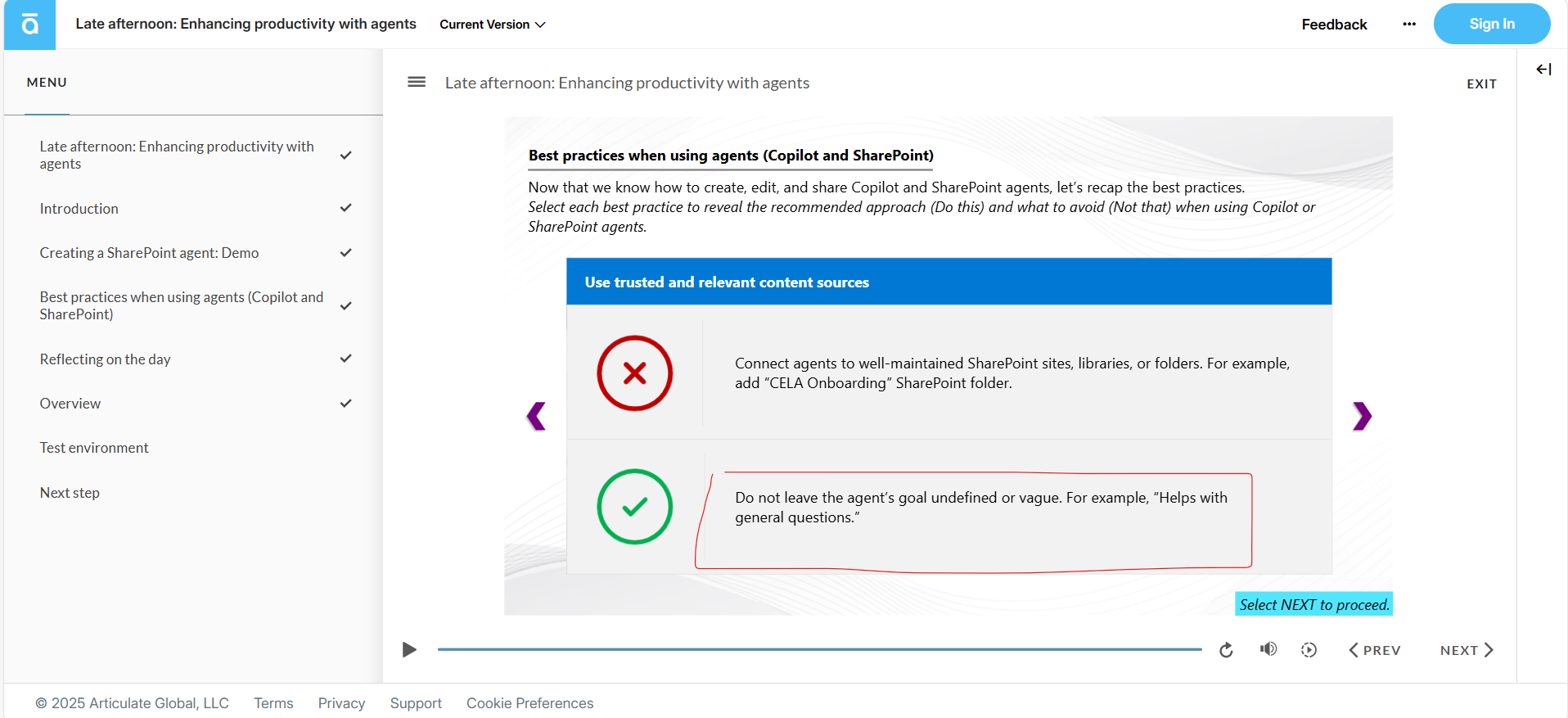Click the green checkmark 'Do this' icon

(635, 507)
